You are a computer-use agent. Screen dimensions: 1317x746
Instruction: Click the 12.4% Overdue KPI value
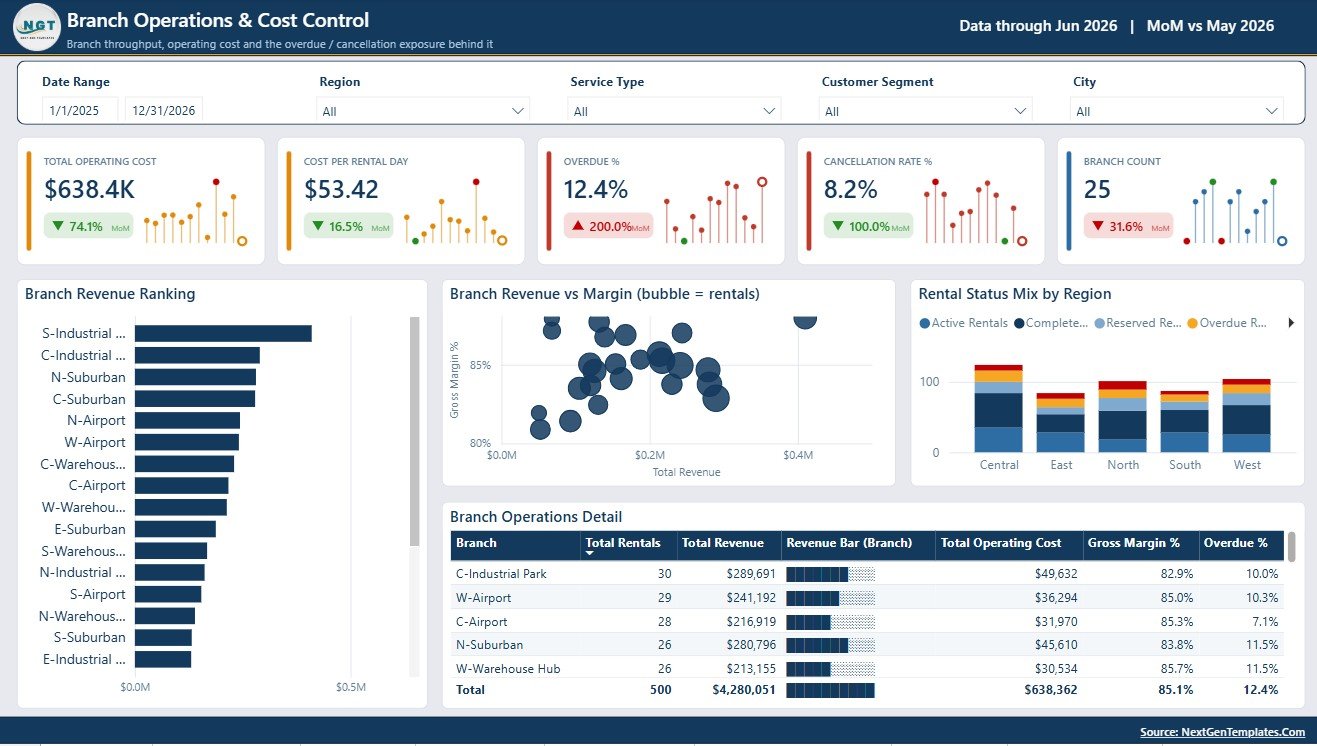click(x=596, y=190)
